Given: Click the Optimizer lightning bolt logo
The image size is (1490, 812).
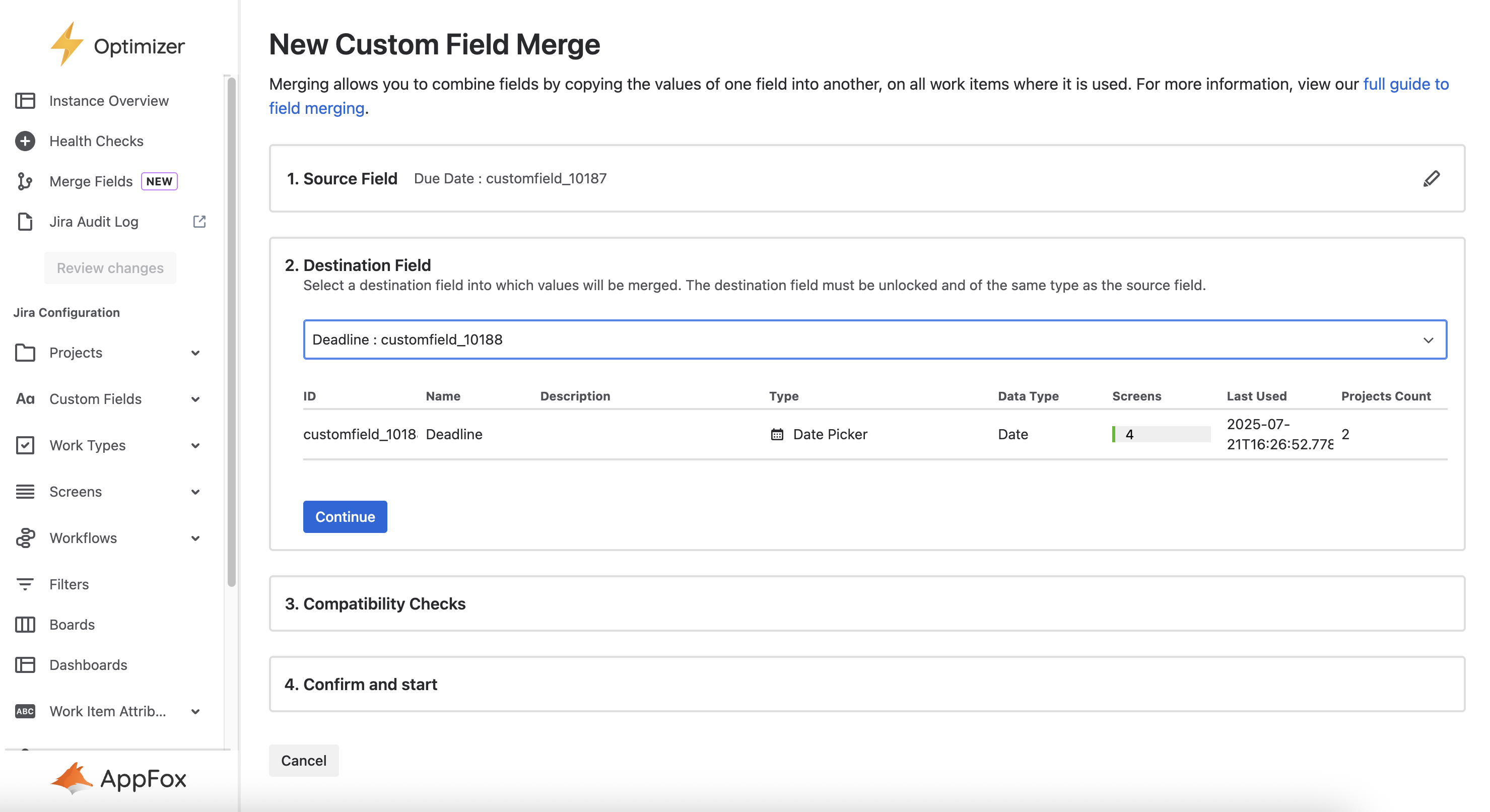Looking at the screenshot, I should [x=66, y=44].
